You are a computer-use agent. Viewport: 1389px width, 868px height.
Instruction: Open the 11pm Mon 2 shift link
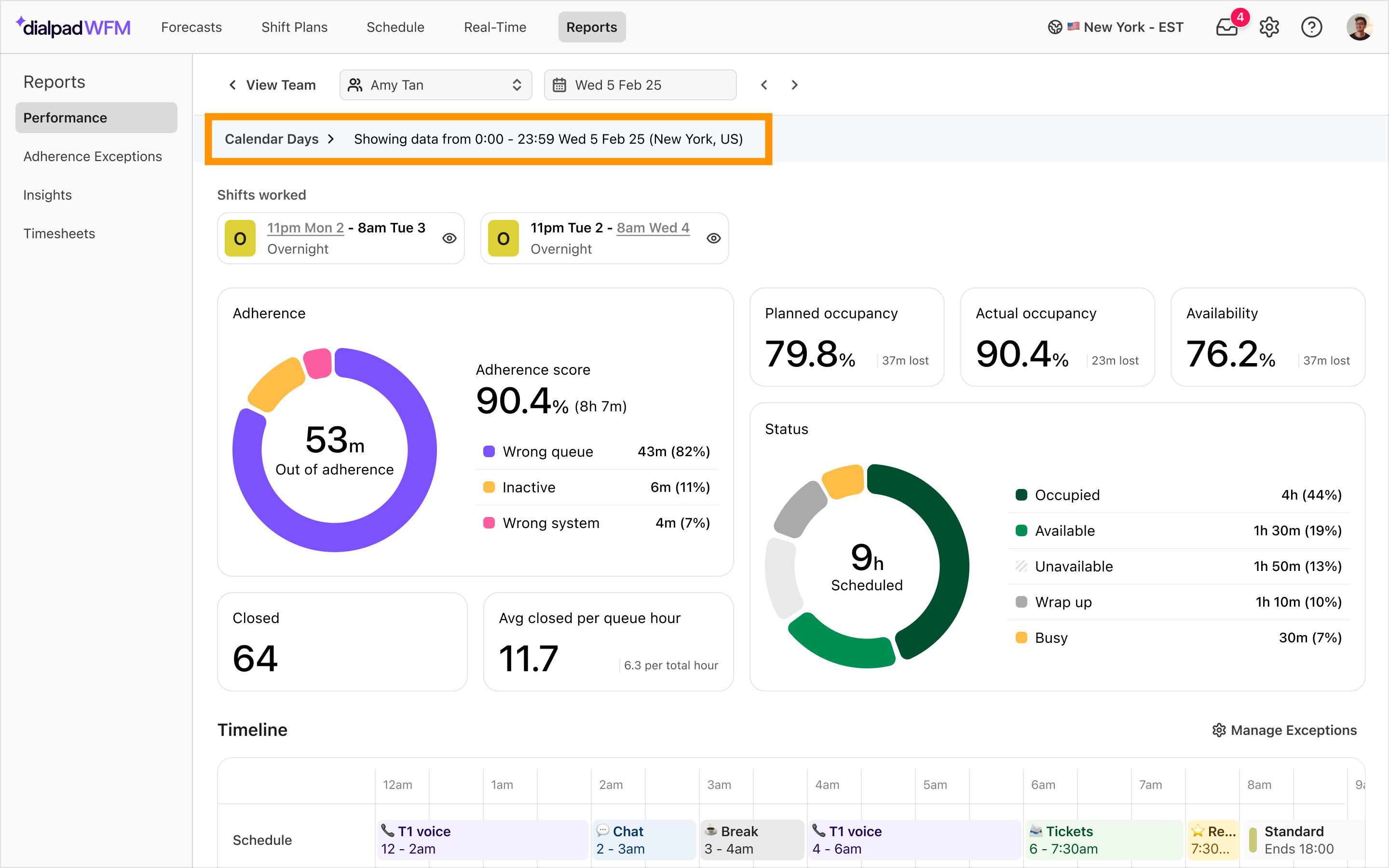305,228
